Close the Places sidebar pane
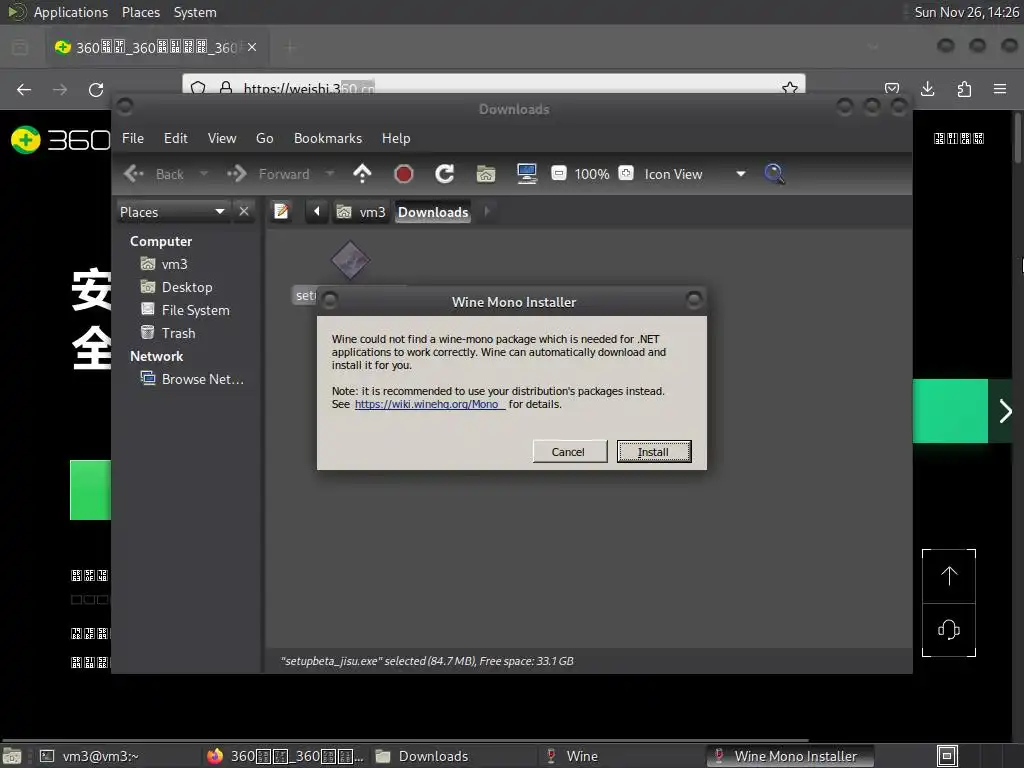1024x768 pixels. [x=244, y=212]
